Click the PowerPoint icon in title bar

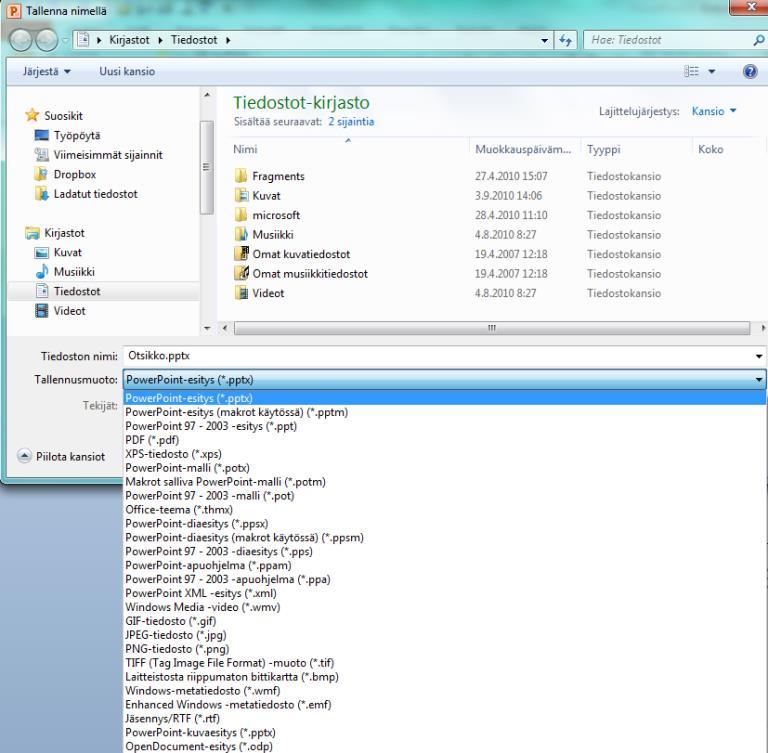click(x=14, y=11)
